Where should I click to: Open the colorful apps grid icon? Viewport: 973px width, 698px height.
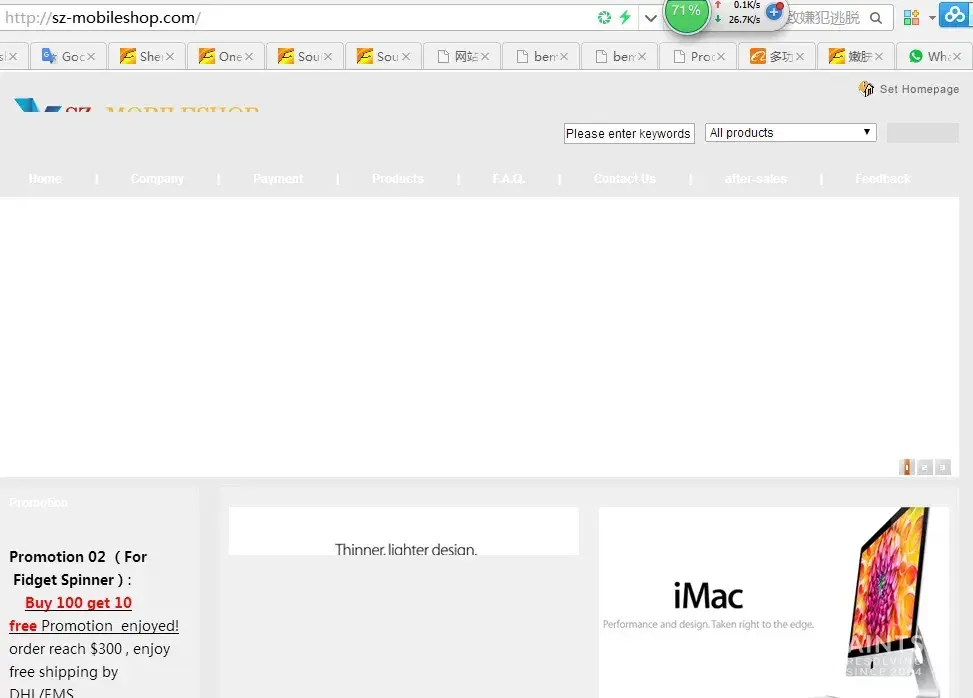point(911,18)
